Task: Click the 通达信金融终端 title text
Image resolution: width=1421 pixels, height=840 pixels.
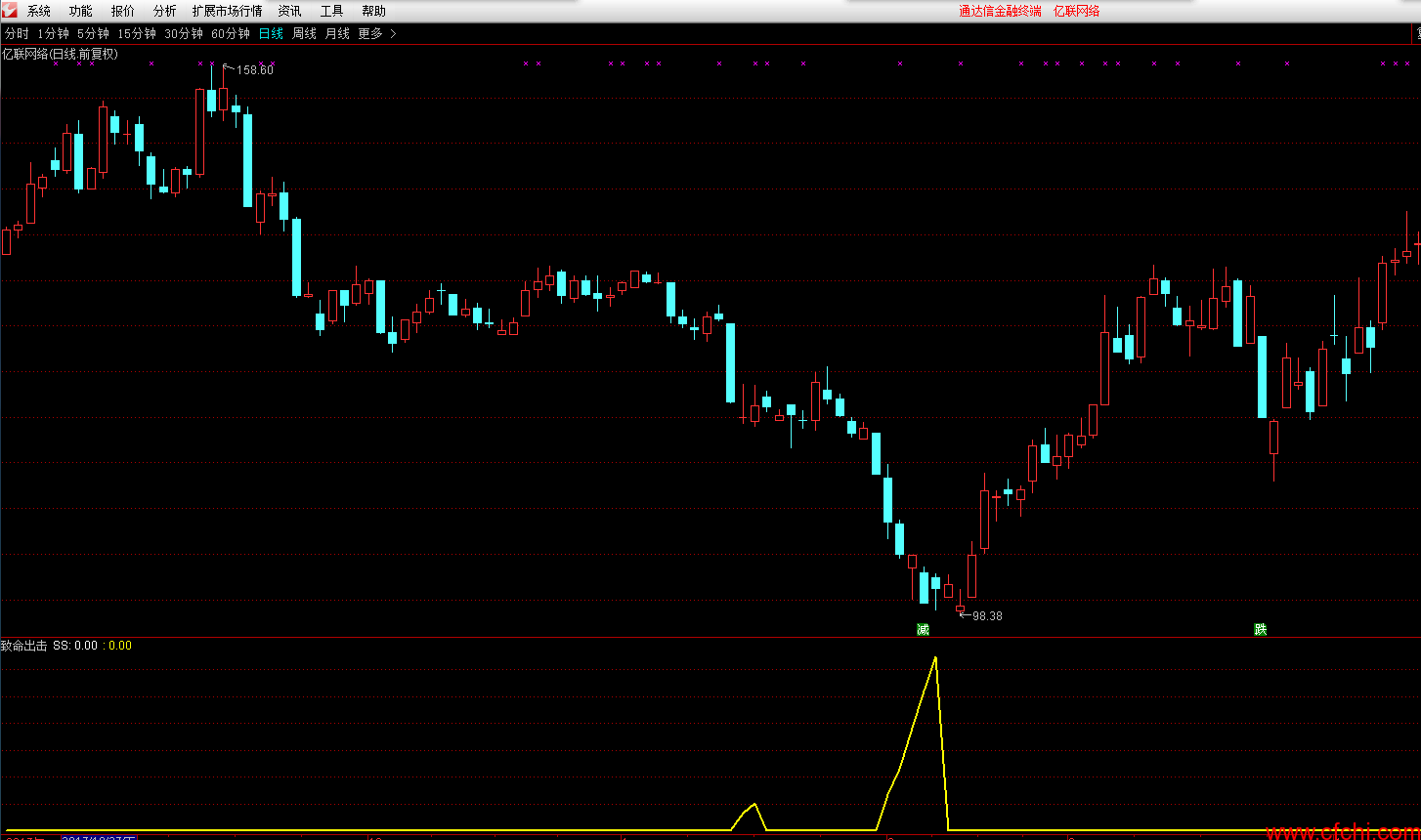Action: (1000, 11)
